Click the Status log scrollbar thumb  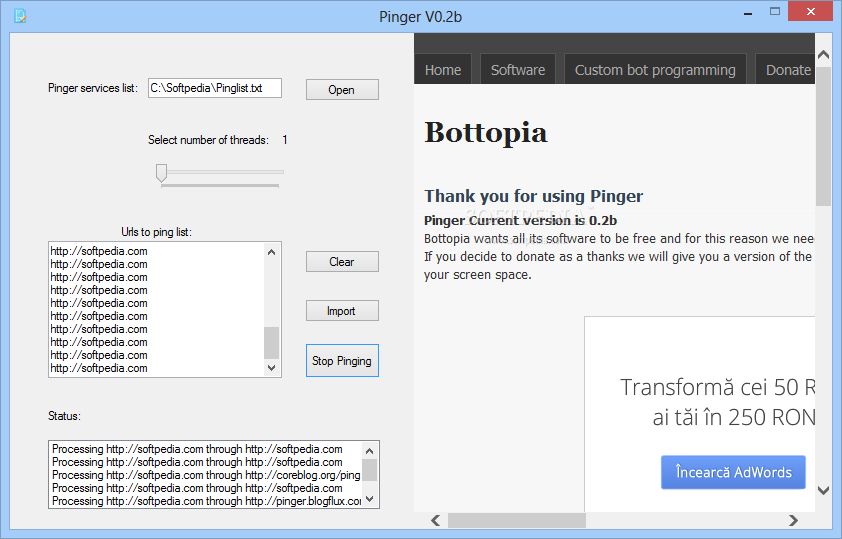(x=369, y=470)
